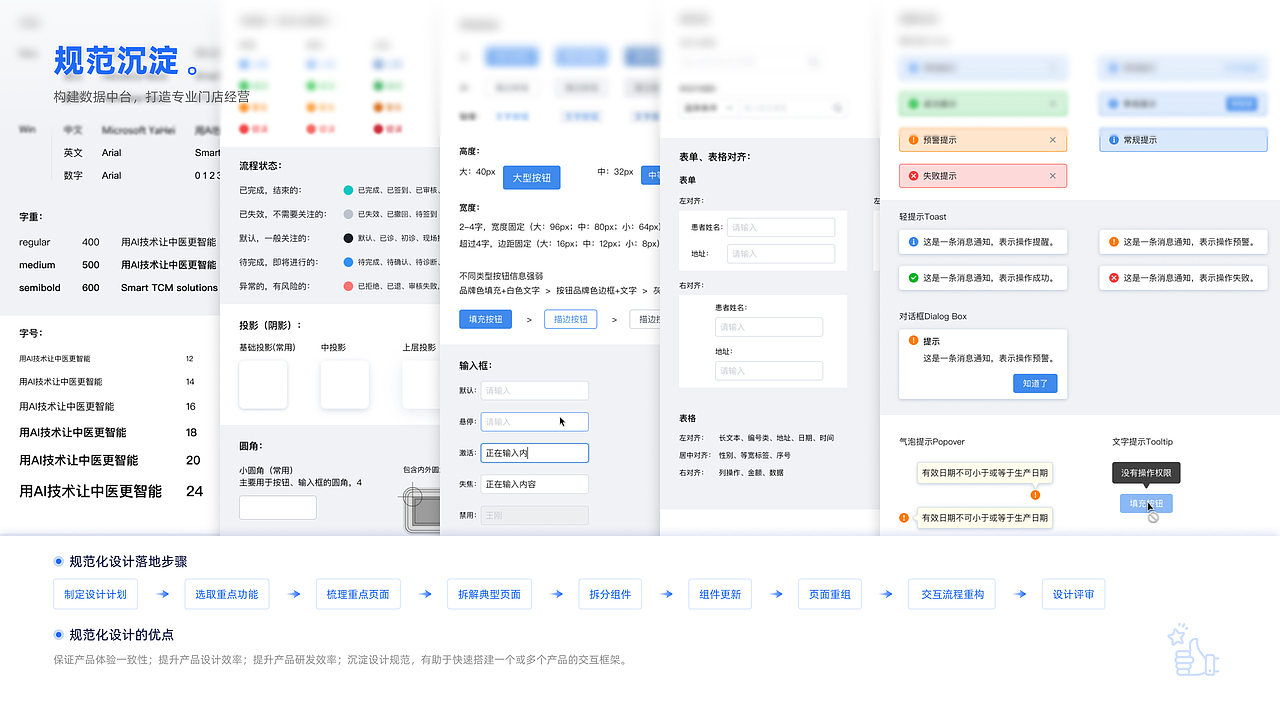1280x720 pixels.
Task: Click the 知道了 dialog button
Action: [1034, 383]
